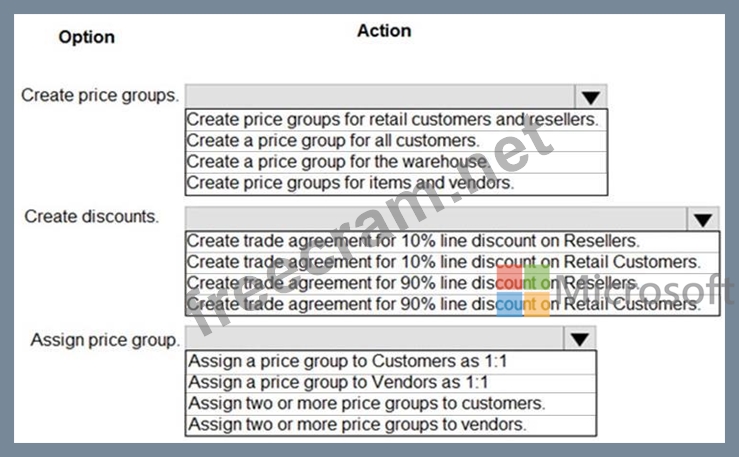Choose 'Create a price group for the warehouse'
Image resolution: width=739 pixels, height=457 pixels.
click(338, 162)
